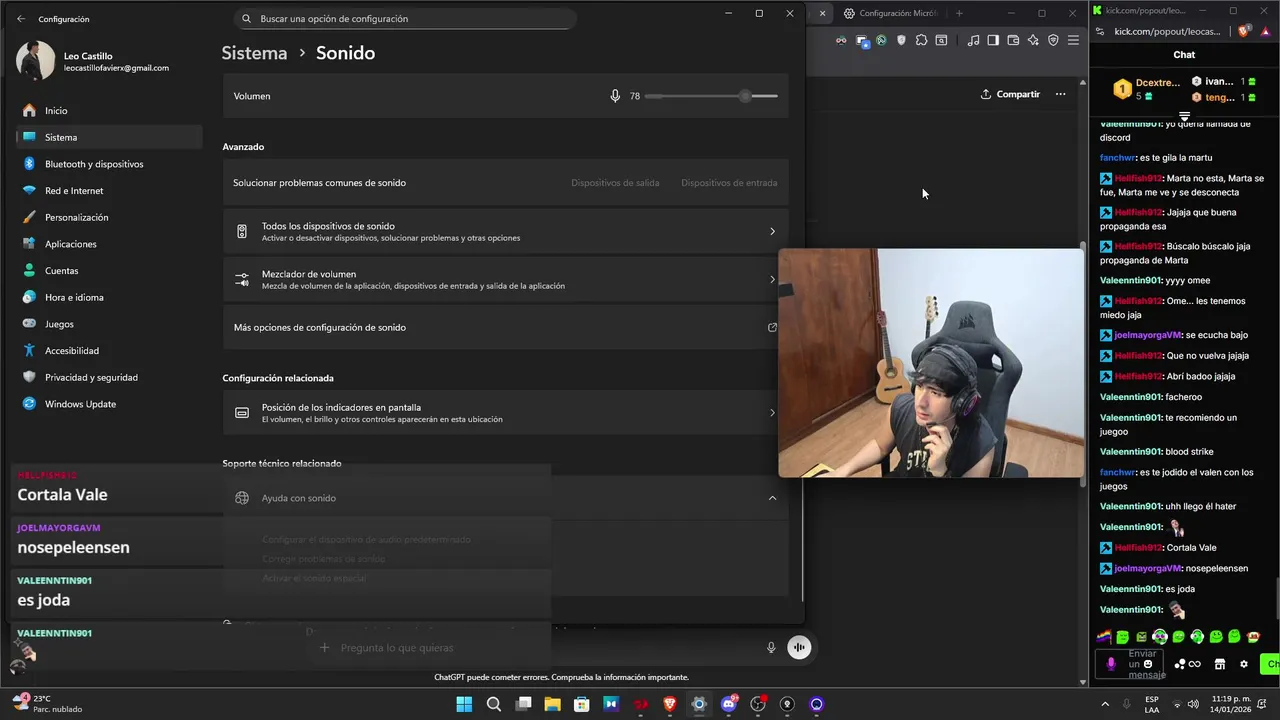The image size is (1280, 720).
Task: Click the ChatGPT voice mode waveform button
Action: click(x=799, y=647)
